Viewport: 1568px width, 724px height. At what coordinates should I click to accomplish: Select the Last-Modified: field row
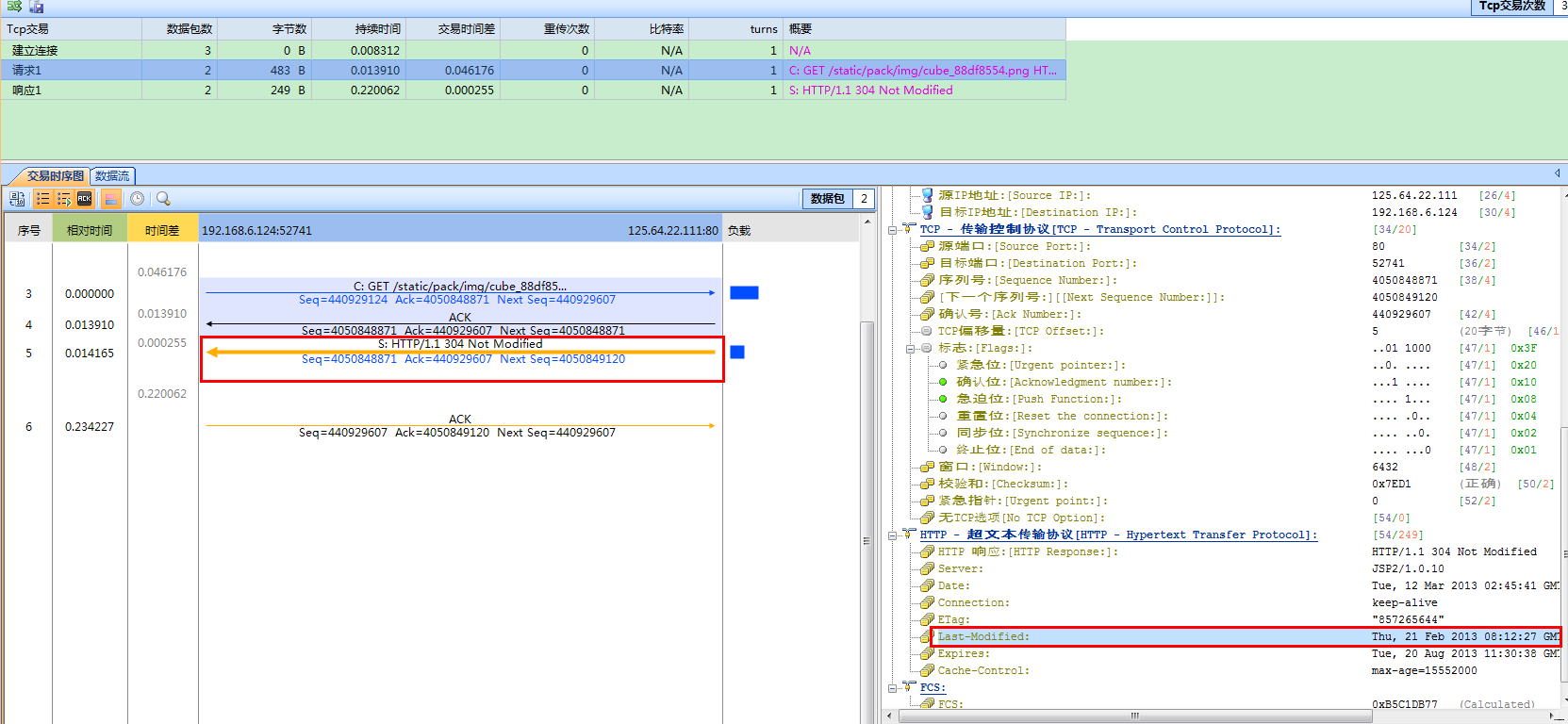point(1246,636)
